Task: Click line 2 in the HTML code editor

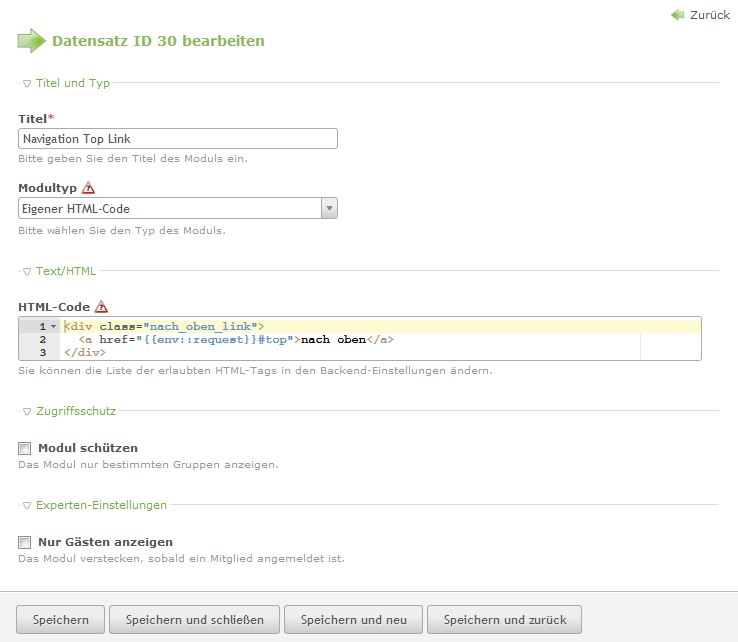Action: click(x=300, y=340)
